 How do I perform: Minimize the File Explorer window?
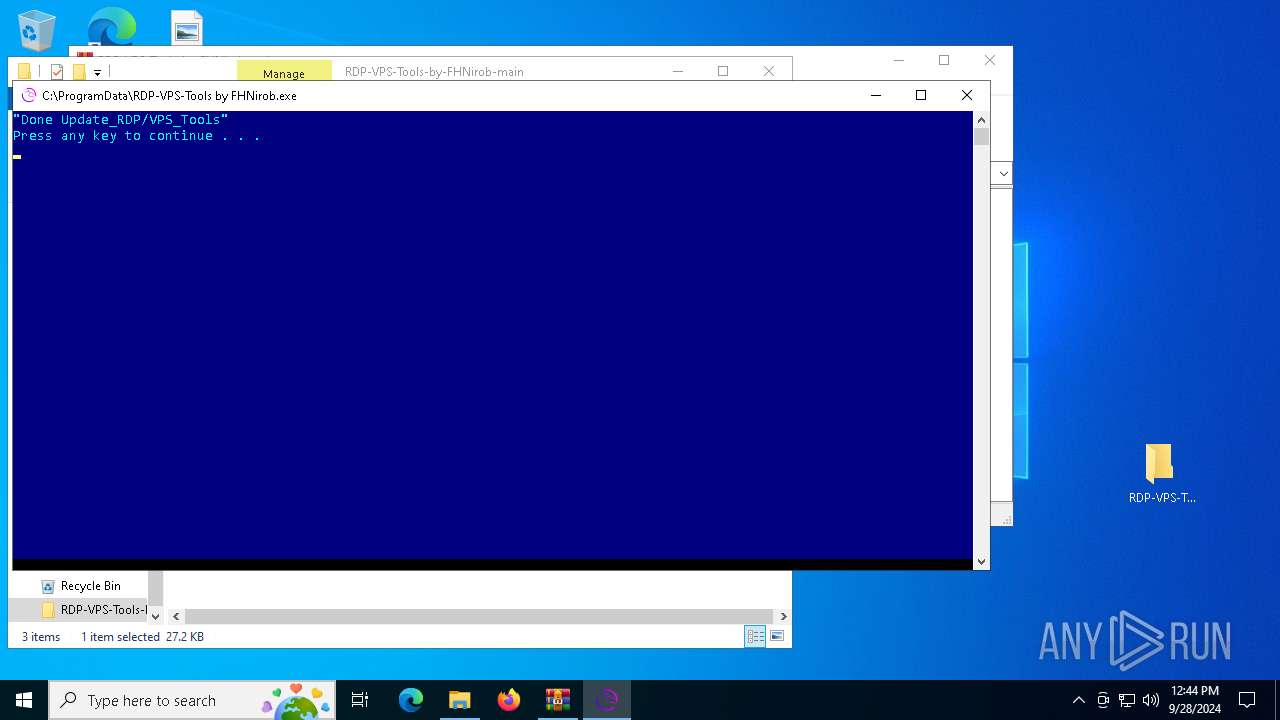click(677, 71)
